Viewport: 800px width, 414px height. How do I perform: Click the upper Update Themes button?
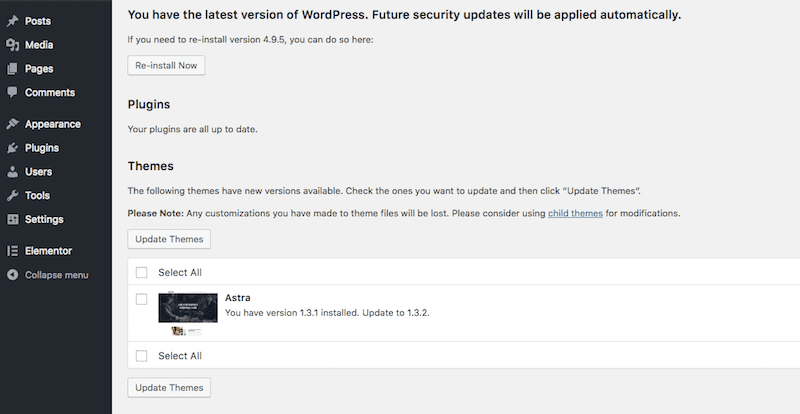pyautogui.click(x=169, y=239)
